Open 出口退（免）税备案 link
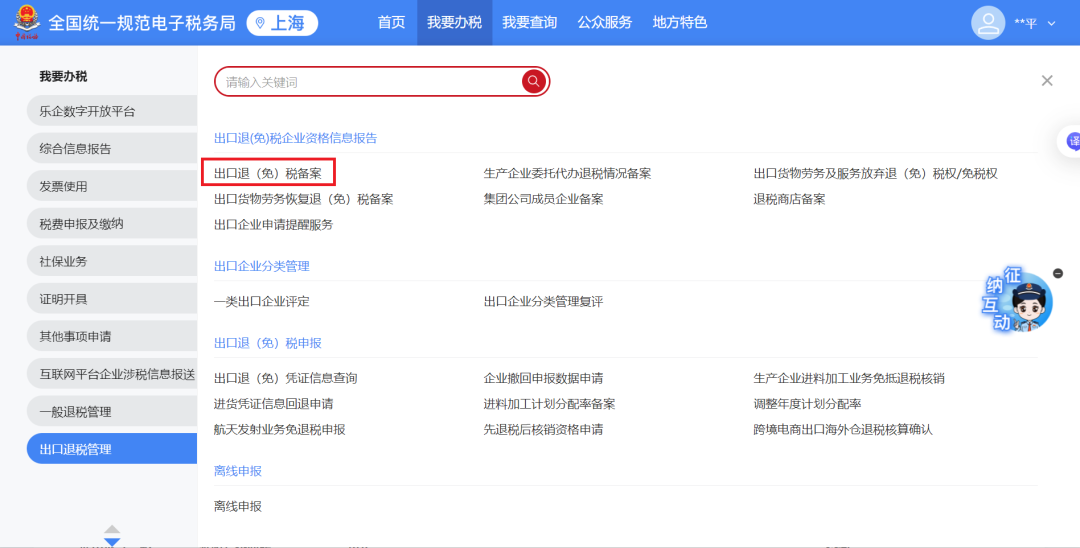Screen dimensions: 1080x548 (267, 173)
